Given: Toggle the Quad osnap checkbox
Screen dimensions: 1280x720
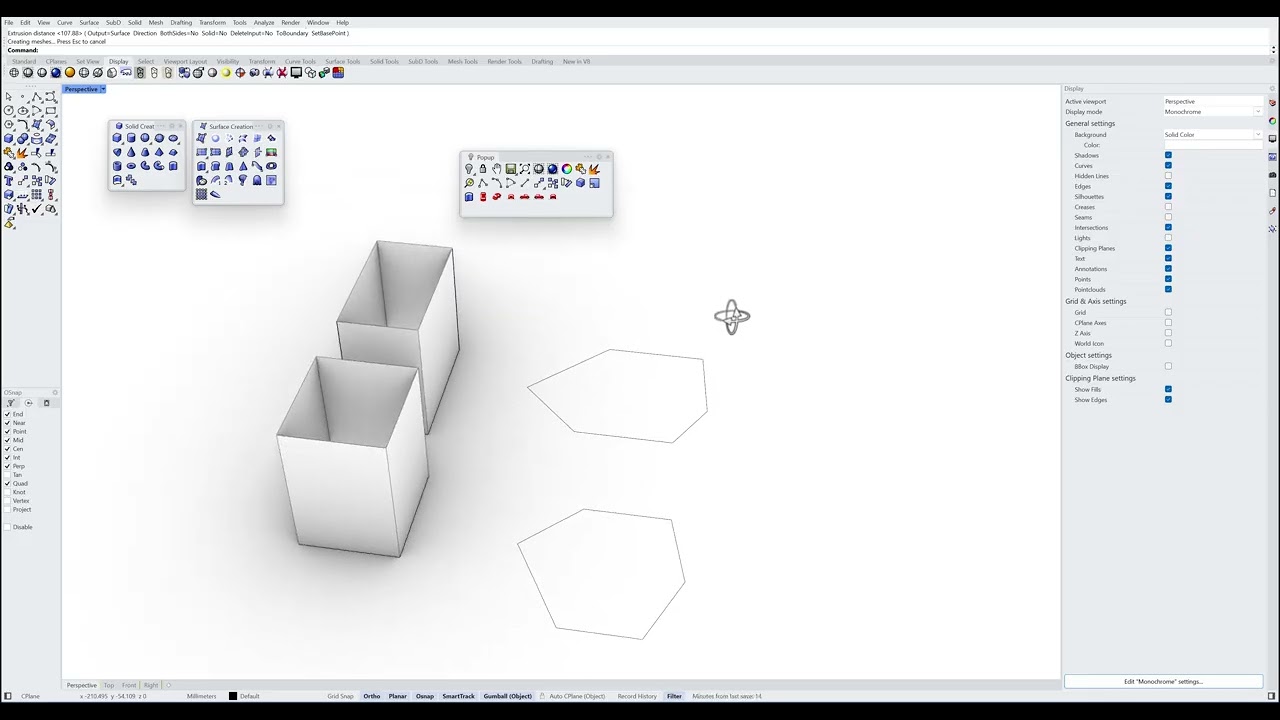Looking at the screenshot, I should tap(7, 484).
